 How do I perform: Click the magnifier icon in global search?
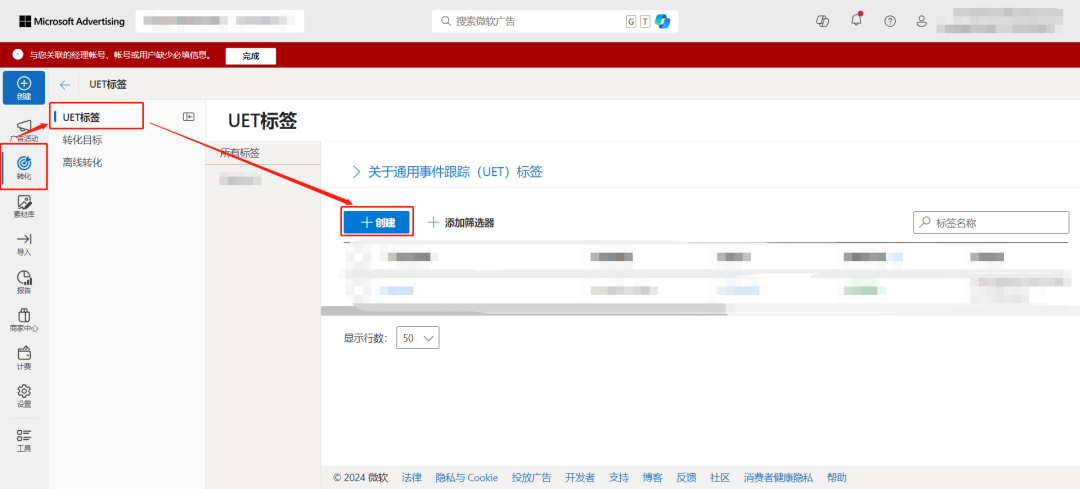coord(445,21)
